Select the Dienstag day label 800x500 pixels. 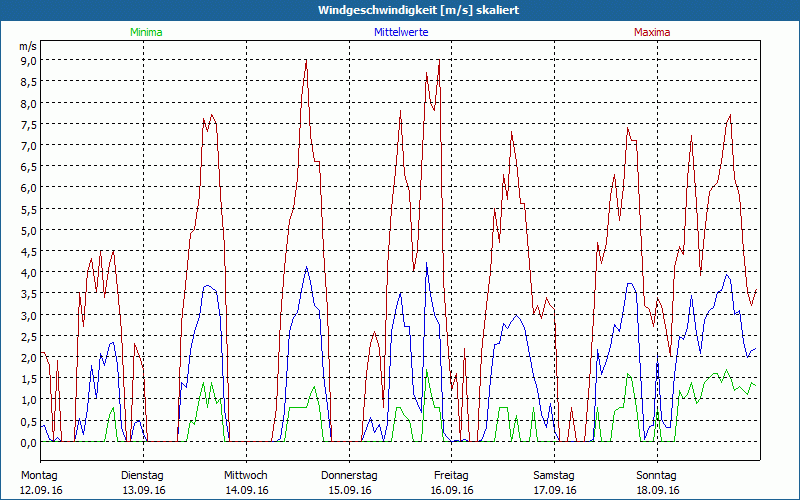tap(144, 475)
